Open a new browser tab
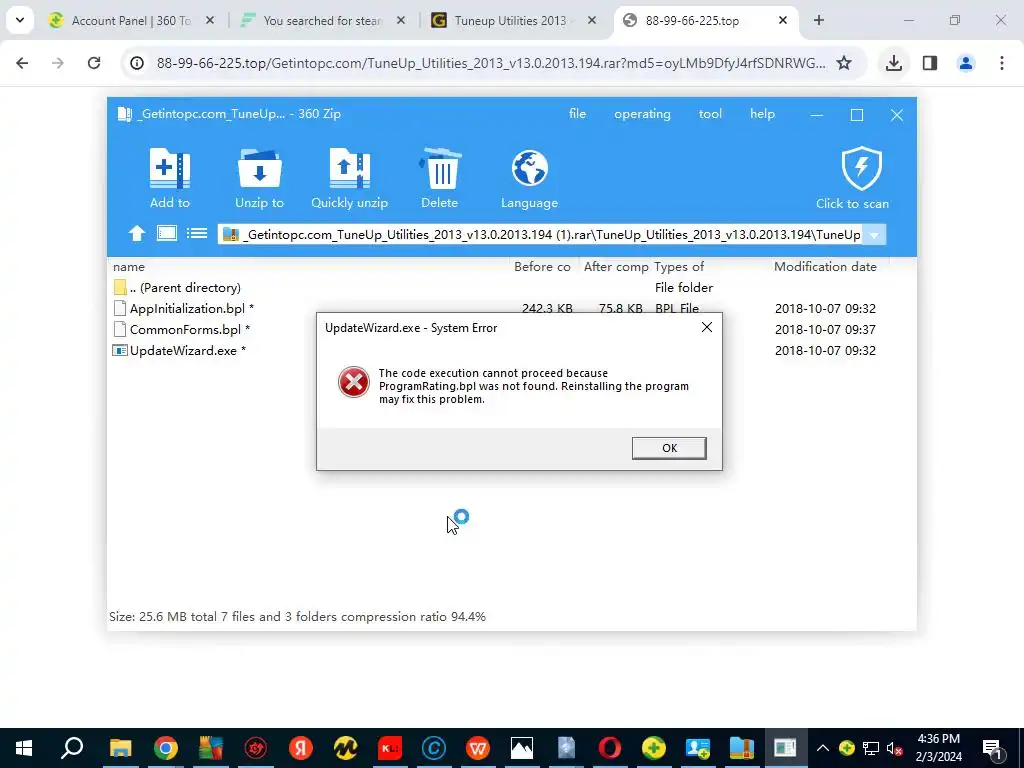The image size is (1024, 768). [x=818, y=20]
